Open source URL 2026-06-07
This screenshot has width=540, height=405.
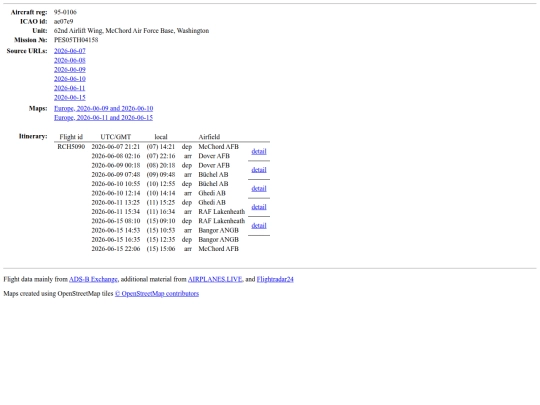click(x=70, y=51)
